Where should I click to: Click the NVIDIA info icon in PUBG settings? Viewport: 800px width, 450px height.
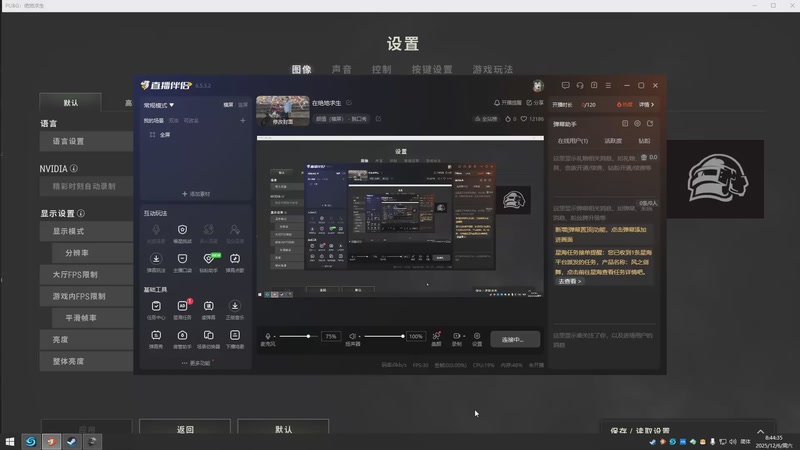tap(74, 168)
